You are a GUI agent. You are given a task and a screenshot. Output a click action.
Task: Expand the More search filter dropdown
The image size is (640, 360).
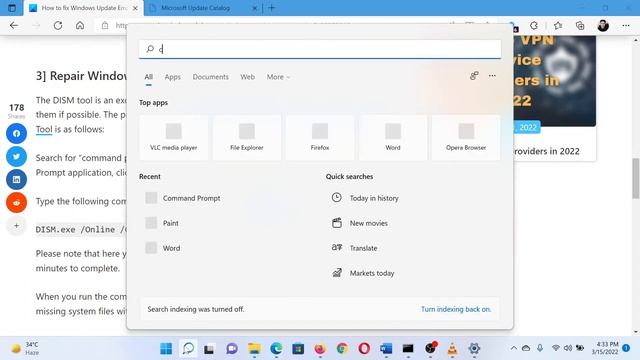(x=278, y=77)
